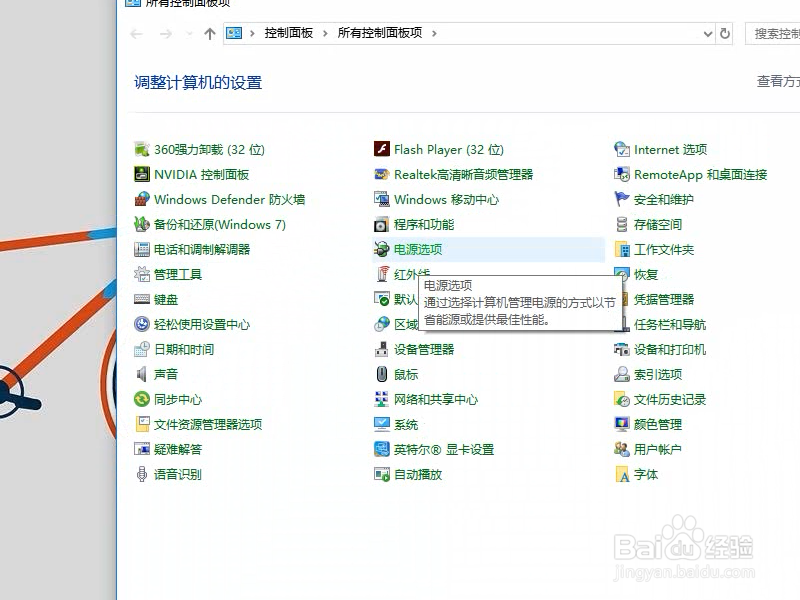Click the 电话和调制解调器 icon
Image resolution: width=800 pixels, height=600 pixels.
(141, 249)
